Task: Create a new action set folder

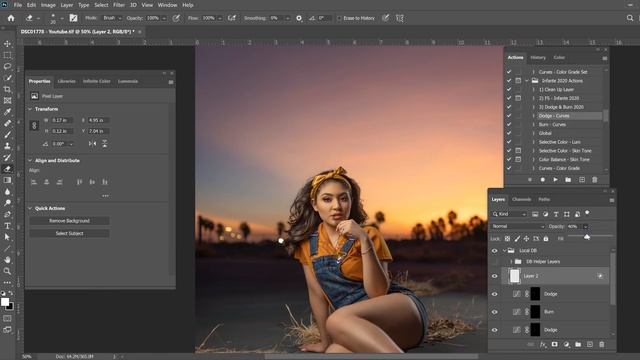Action: point(568,180)
